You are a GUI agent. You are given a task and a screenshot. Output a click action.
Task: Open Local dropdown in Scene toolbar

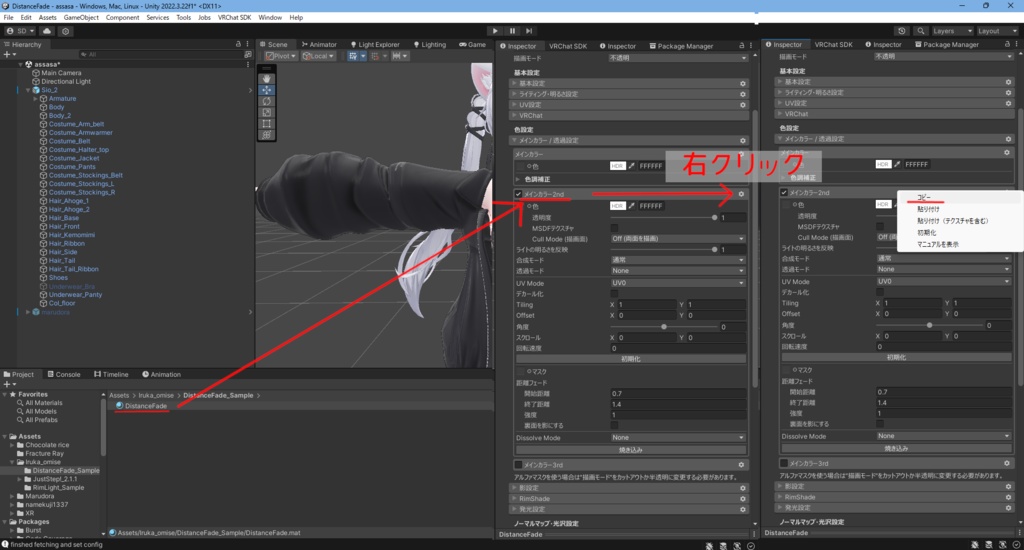tap(318, 56)
